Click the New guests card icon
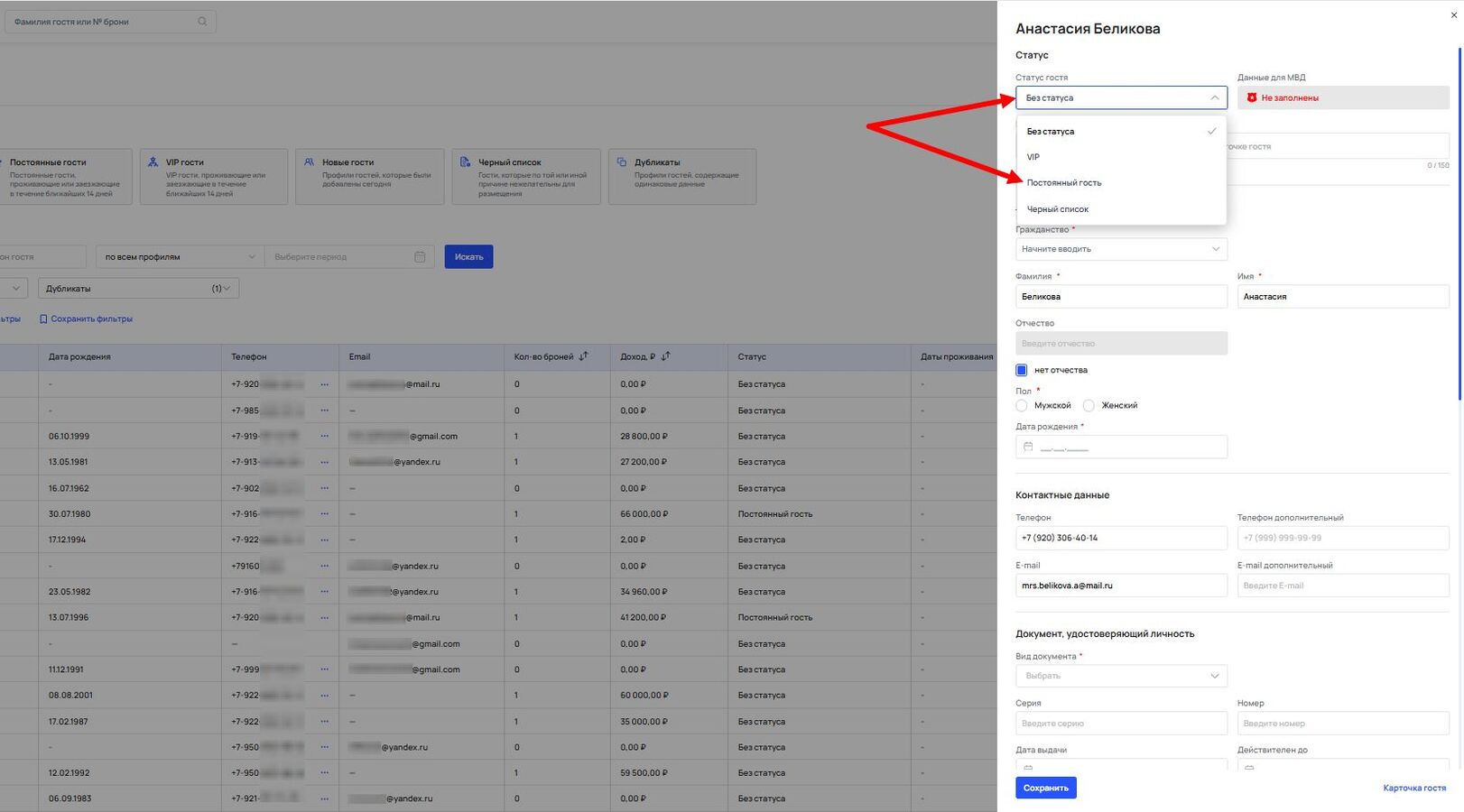This screenshot has height=812, width=1464. pos(309,162)
